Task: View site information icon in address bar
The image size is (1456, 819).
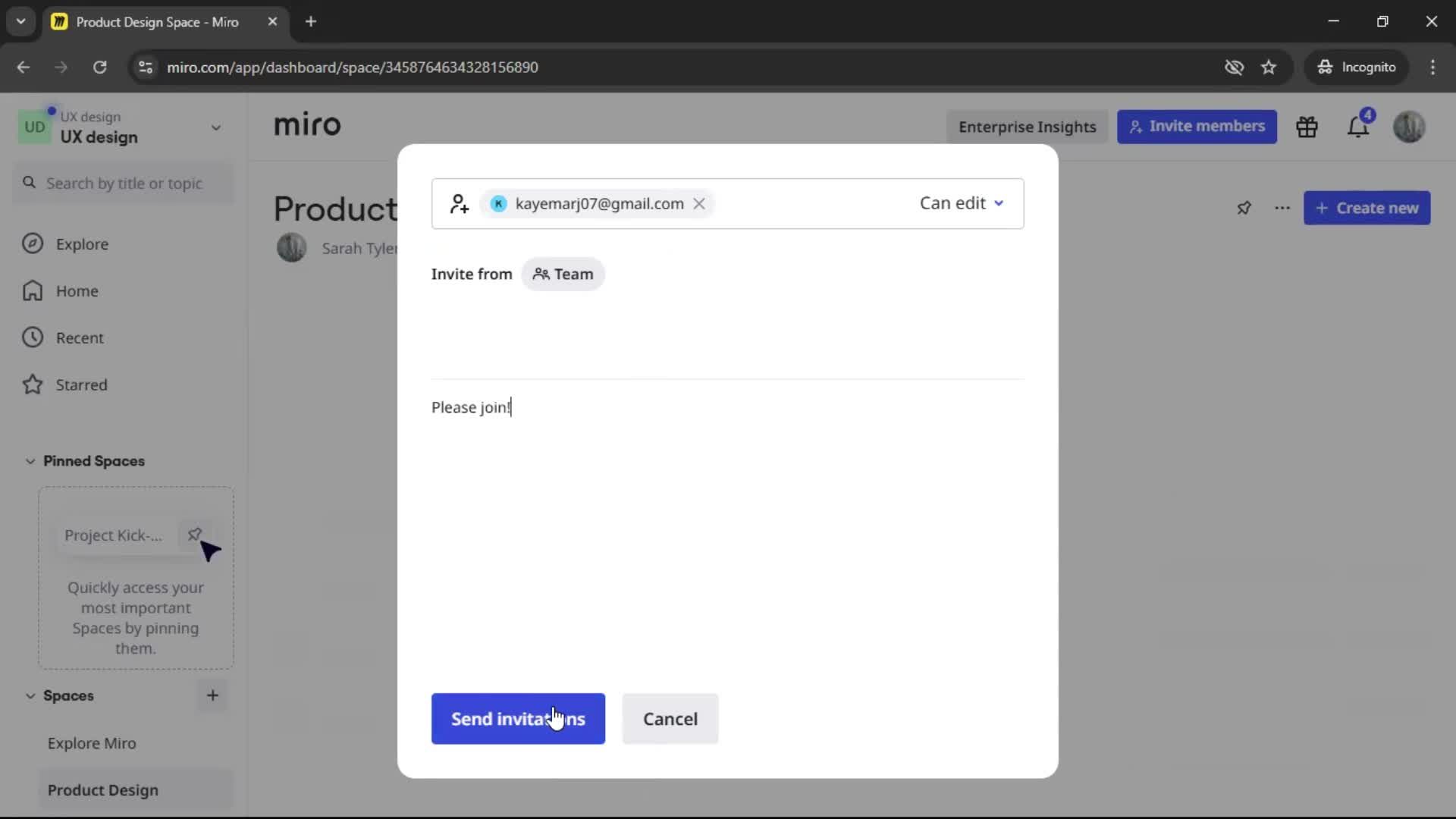Action: [146, 67]
